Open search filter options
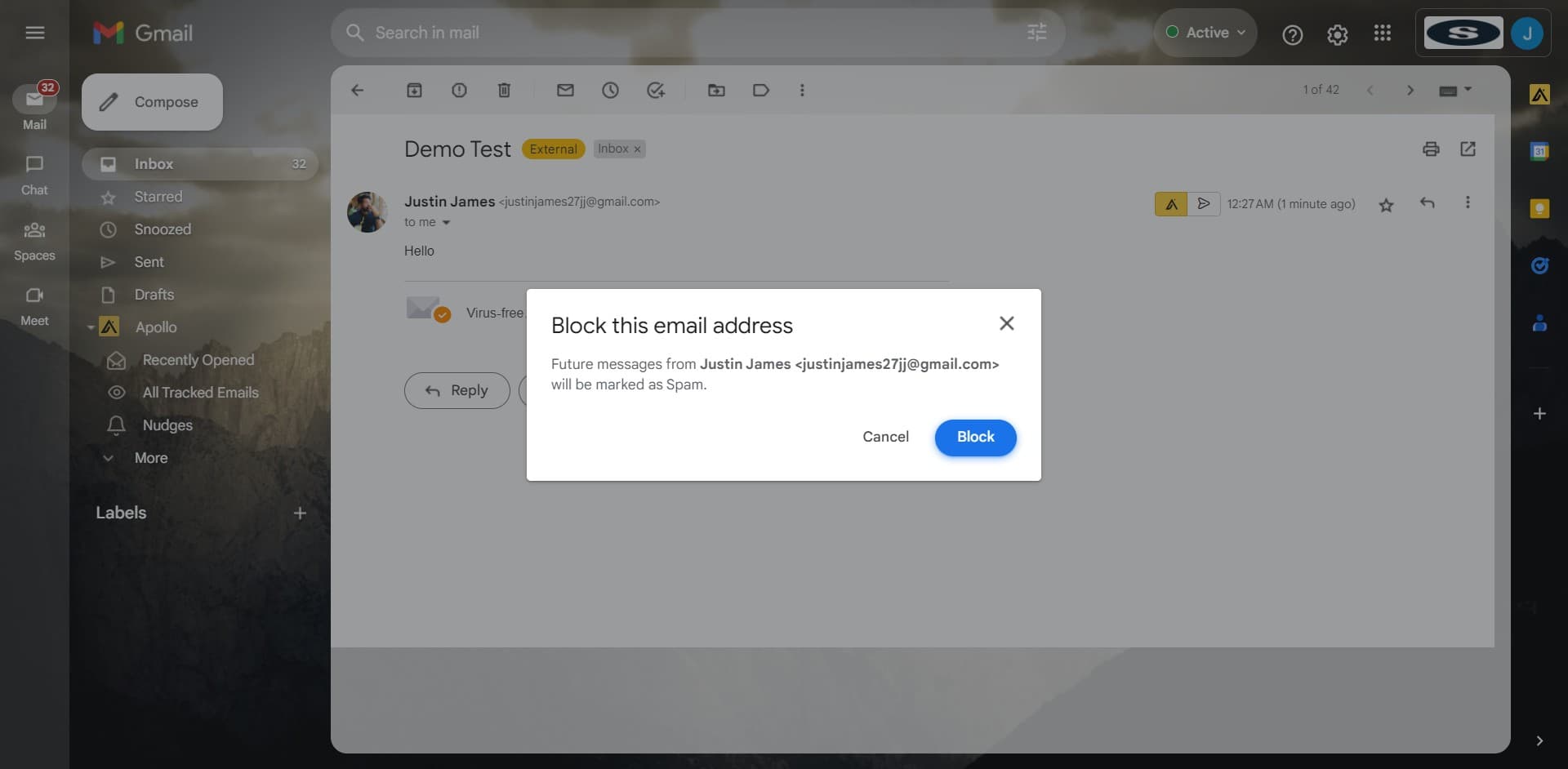This screenshot has height=769, width=1568. coord(1036,33)
